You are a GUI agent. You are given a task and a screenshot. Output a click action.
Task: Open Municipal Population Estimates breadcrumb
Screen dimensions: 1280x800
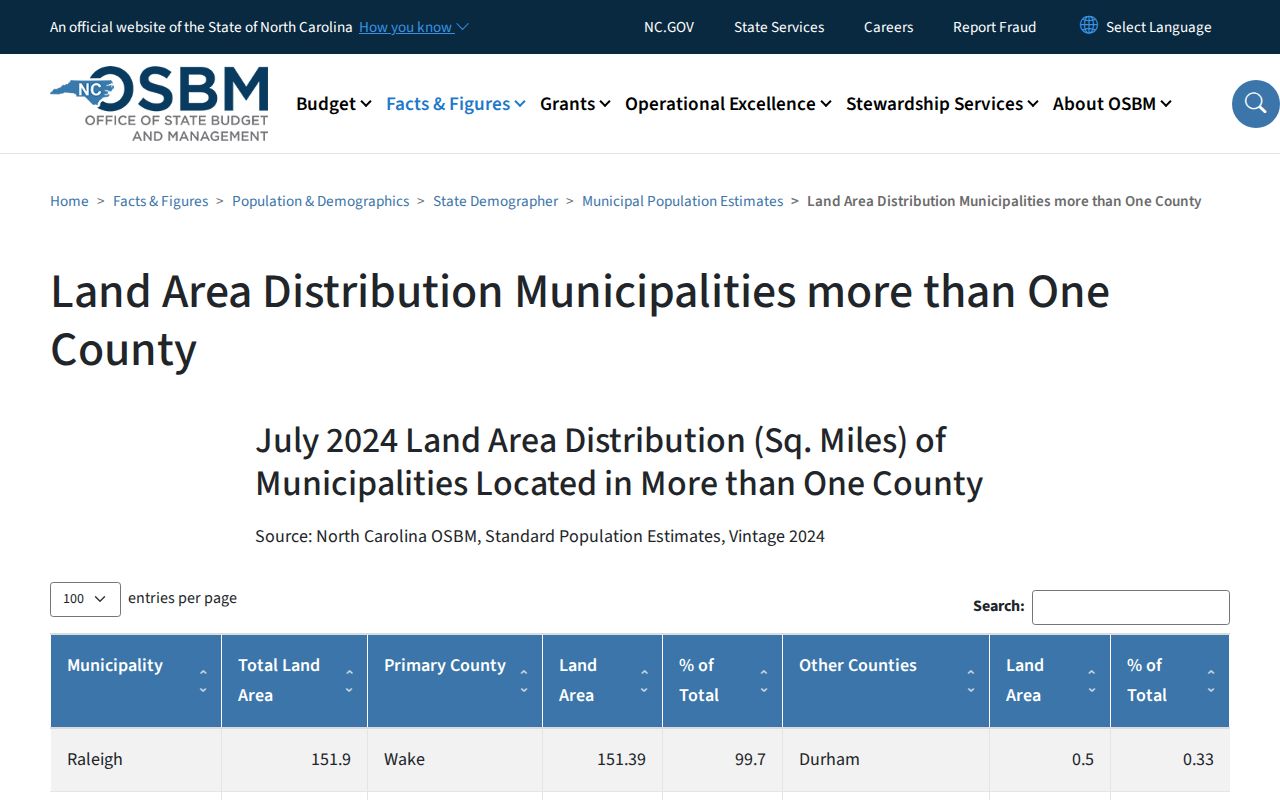tap(683, 201)
